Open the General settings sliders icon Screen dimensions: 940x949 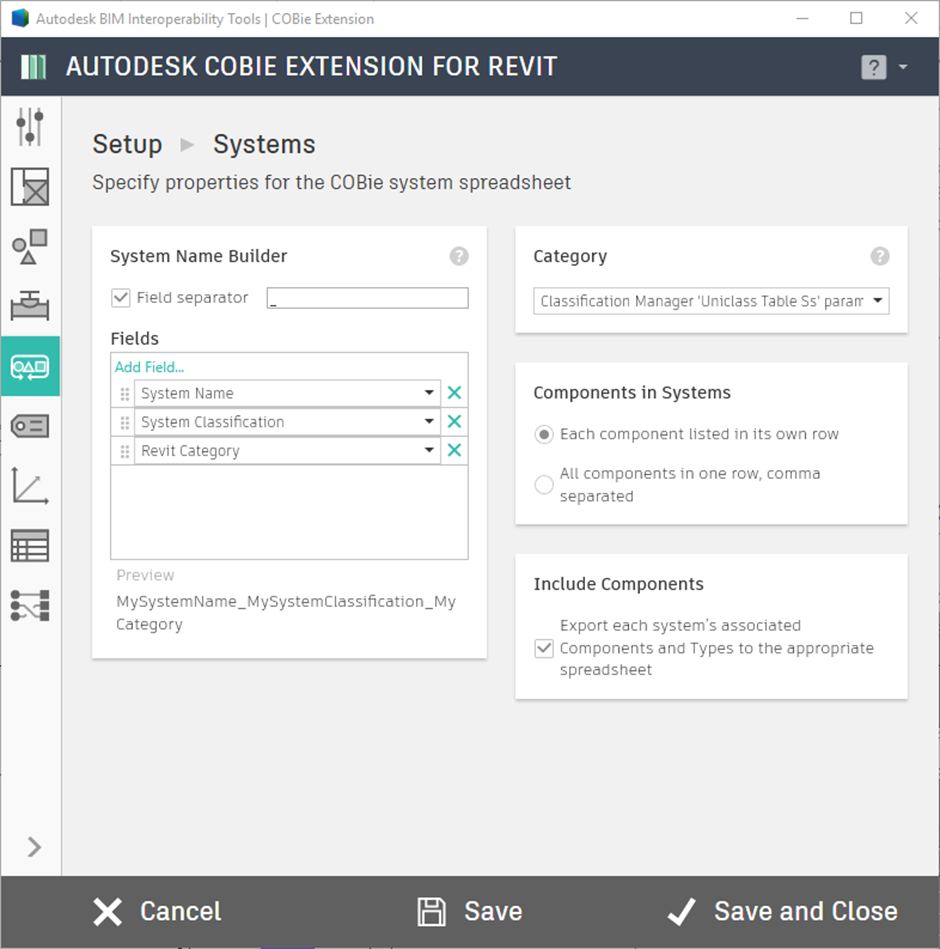point(30,126)
